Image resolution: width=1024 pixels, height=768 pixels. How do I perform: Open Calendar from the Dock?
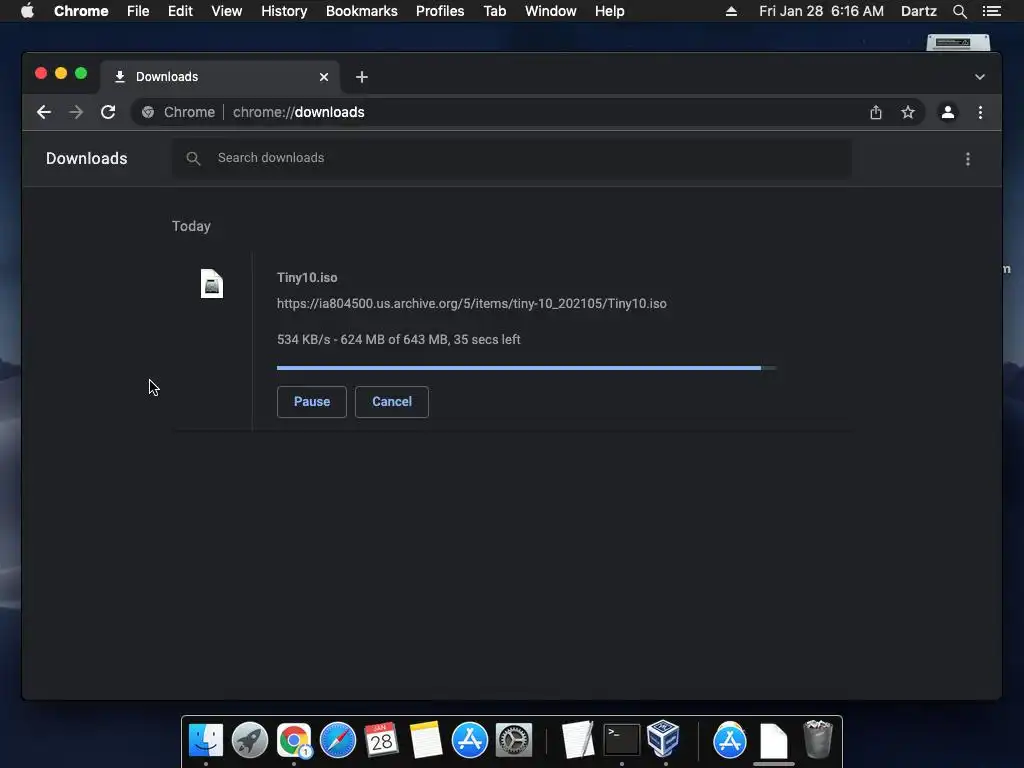[381, 740]
